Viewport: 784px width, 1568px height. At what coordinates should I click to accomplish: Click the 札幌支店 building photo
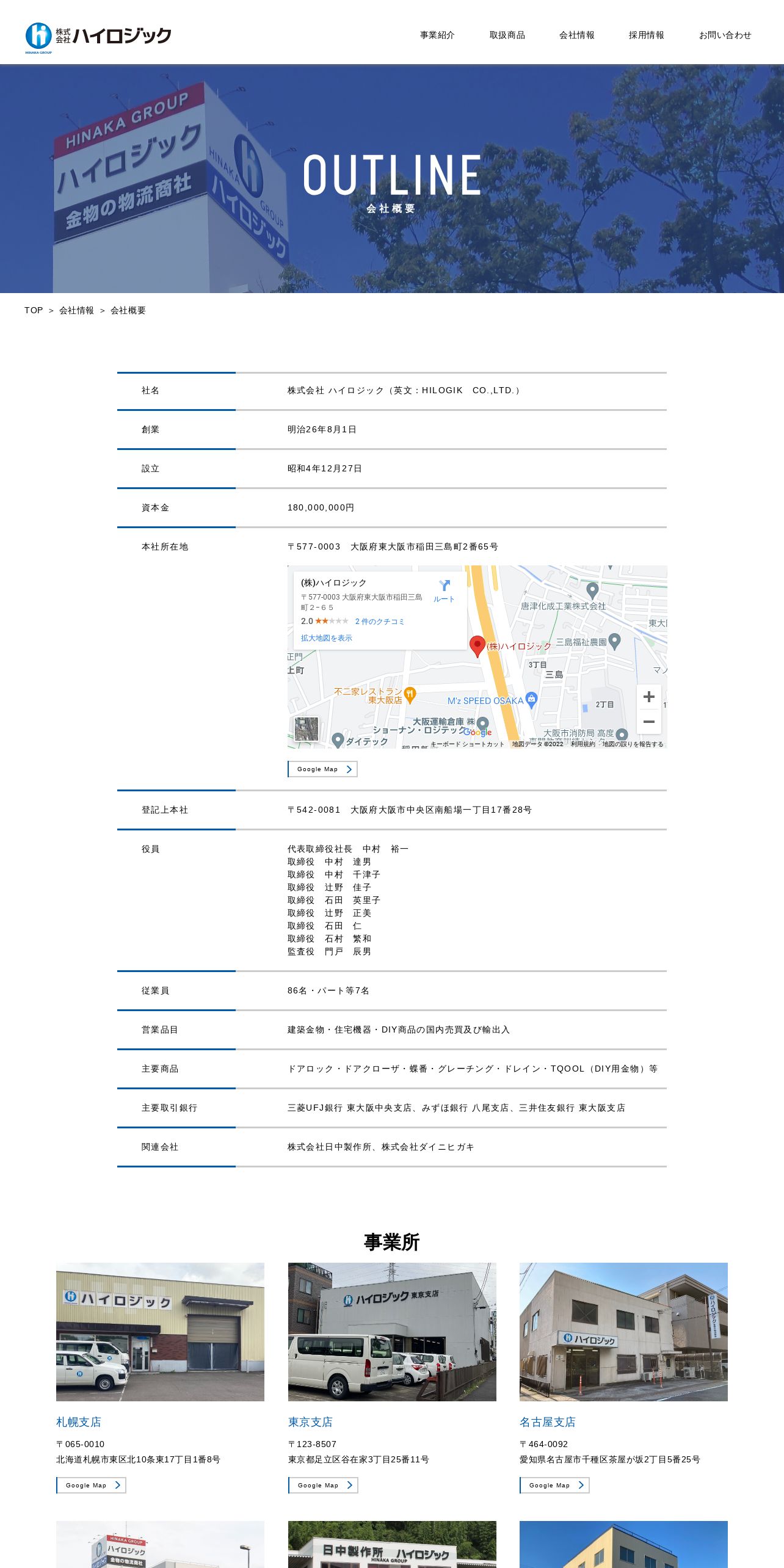(x=160, y=1332)
